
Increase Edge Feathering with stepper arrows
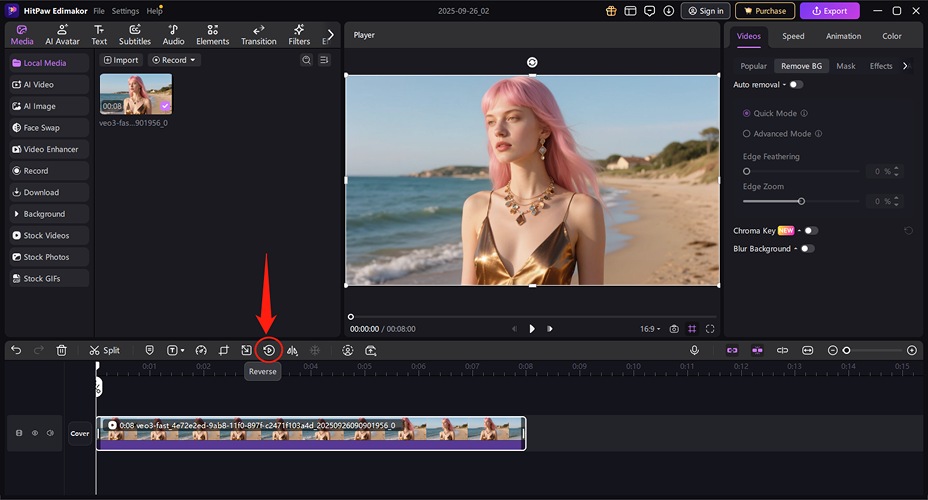click(896, 169)
